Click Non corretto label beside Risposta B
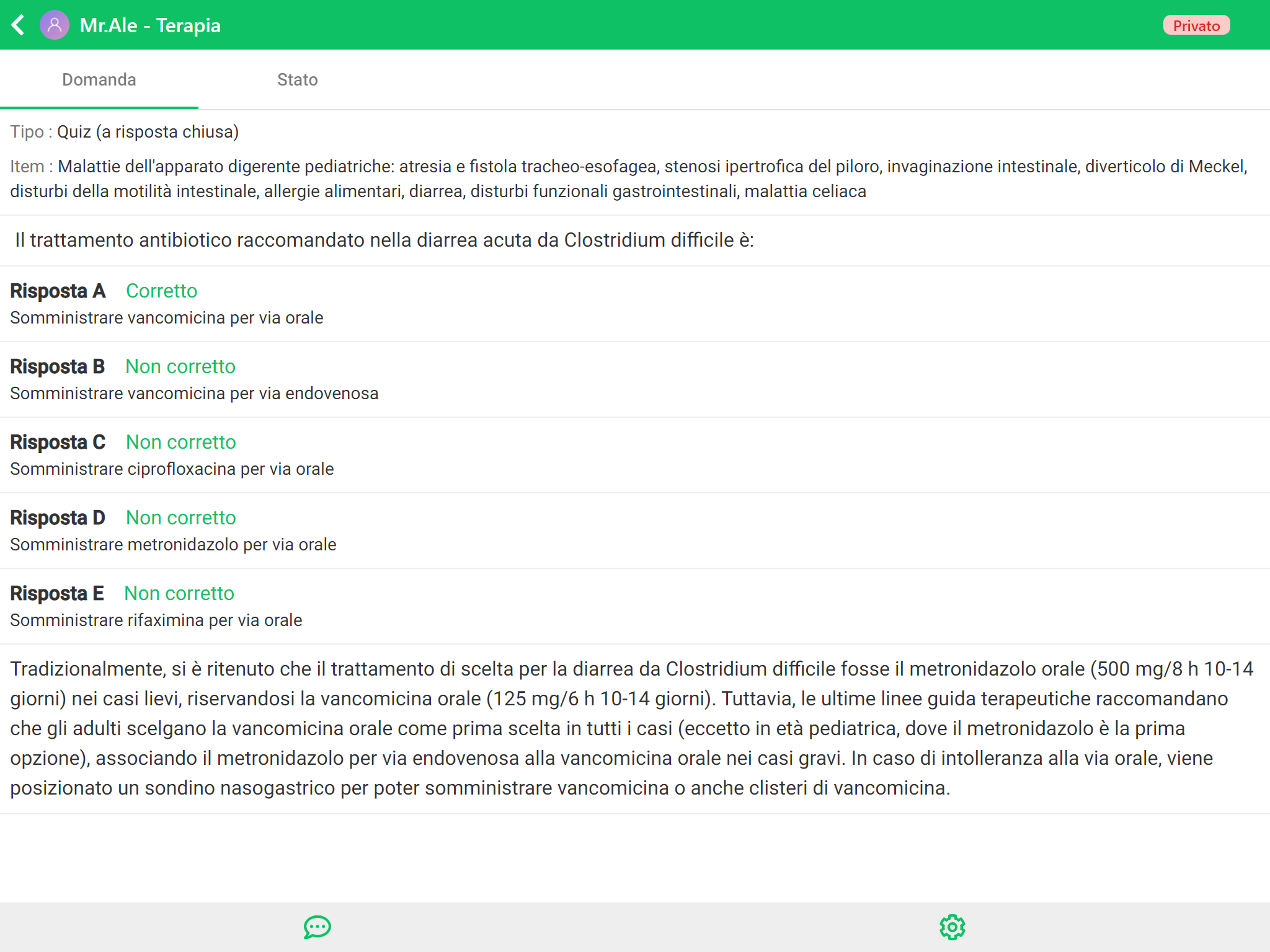 click(180, 366)
